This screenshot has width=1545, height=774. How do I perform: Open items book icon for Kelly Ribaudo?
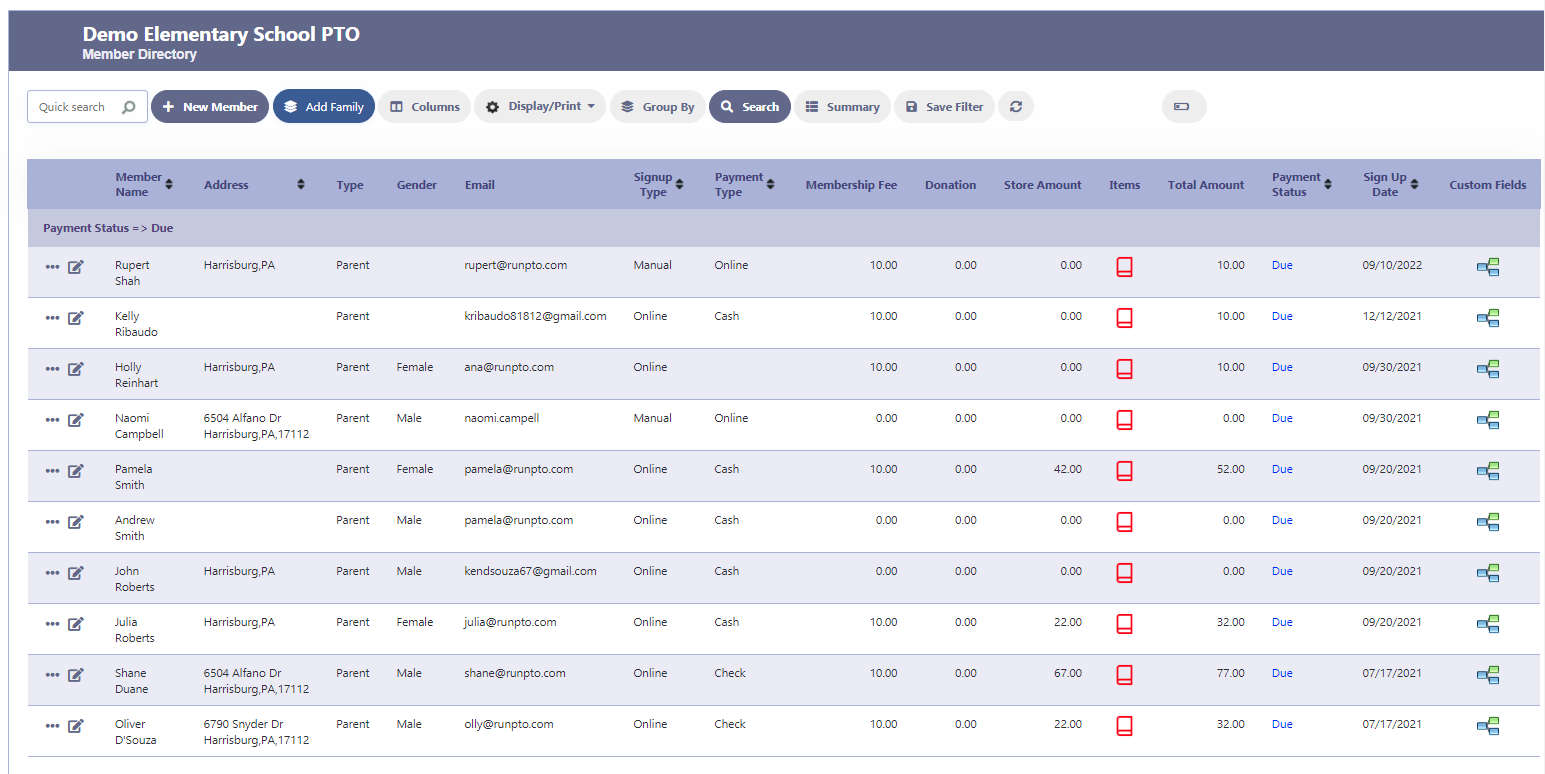pyautogui.click(x=1124, y=318)
